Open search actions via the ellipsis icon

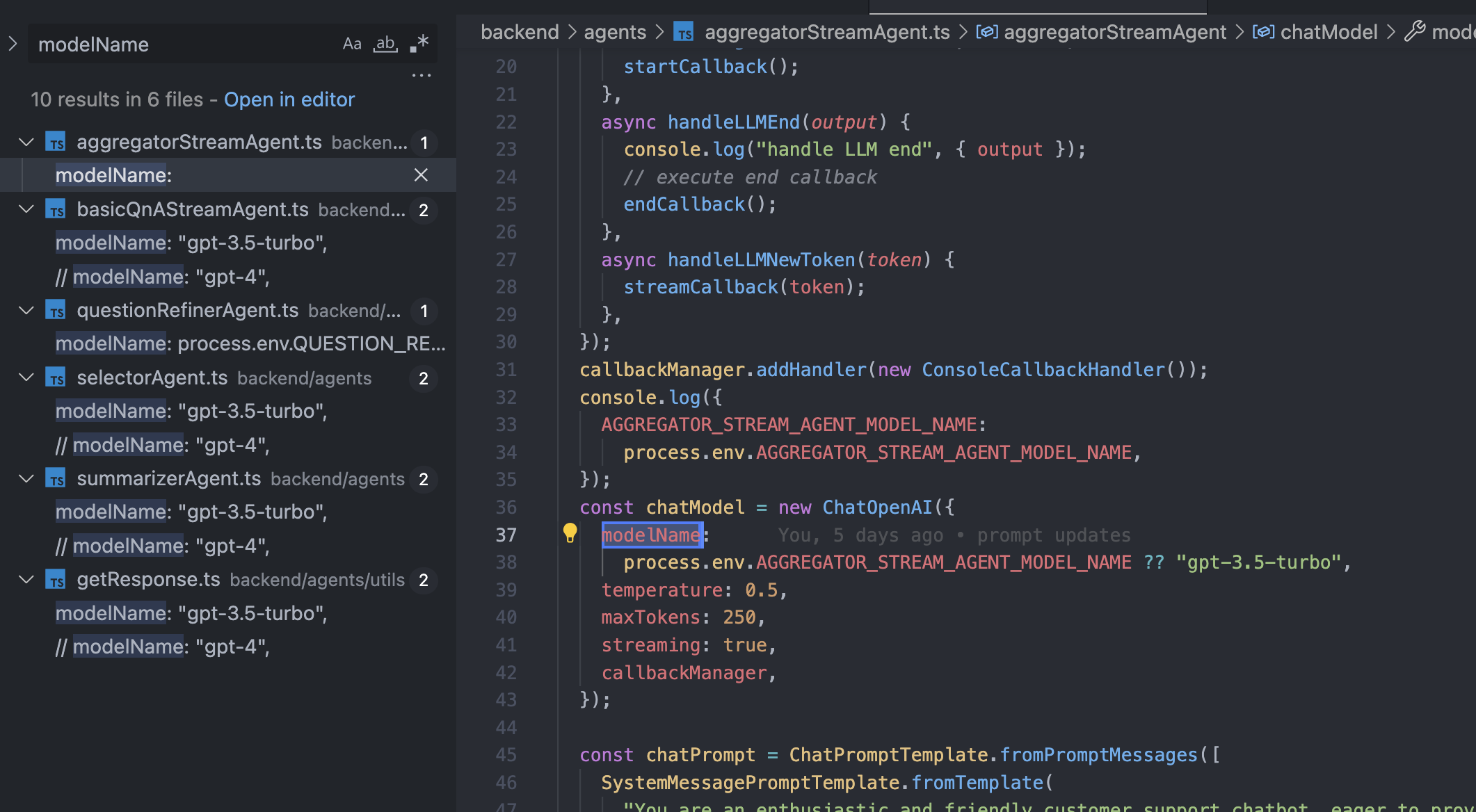(x=422, y=74)
